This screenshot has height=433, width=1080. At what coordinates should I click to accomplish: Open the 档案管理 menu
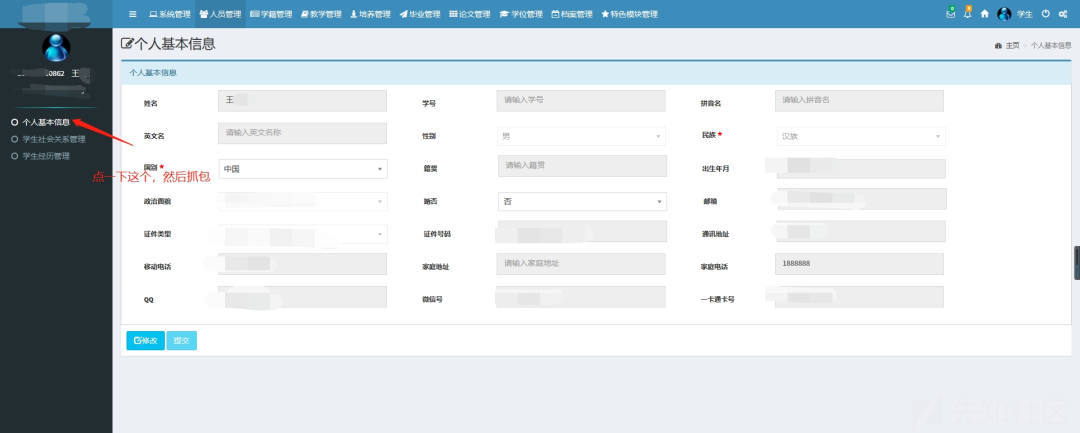tap(572, 14)
